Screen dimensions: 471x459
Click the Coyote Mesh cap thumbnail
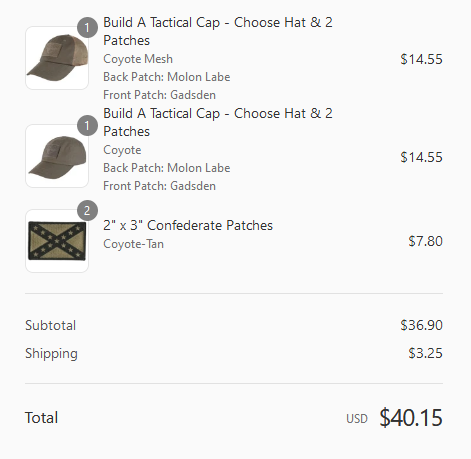57,58
